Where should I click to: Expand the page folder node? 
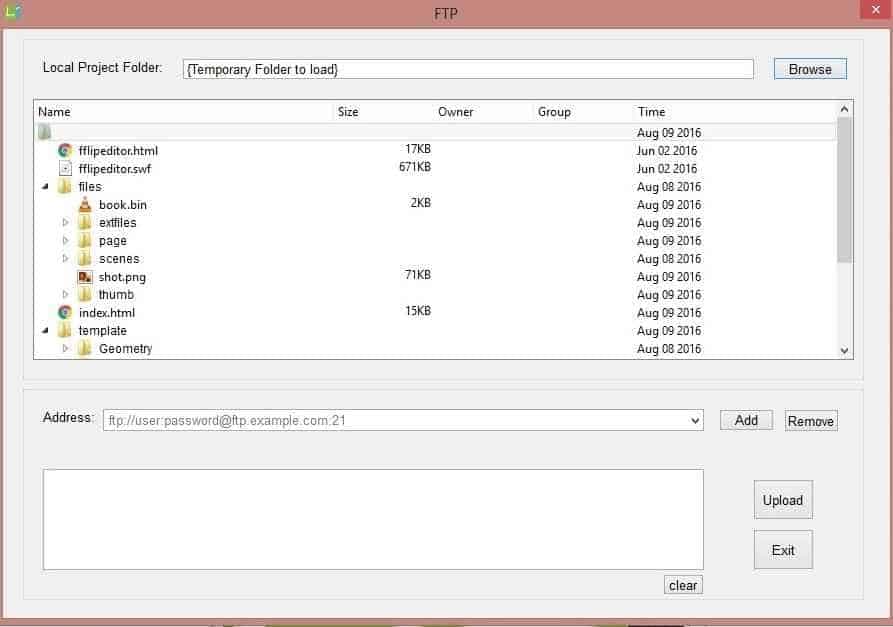click(x=65, y=240)
